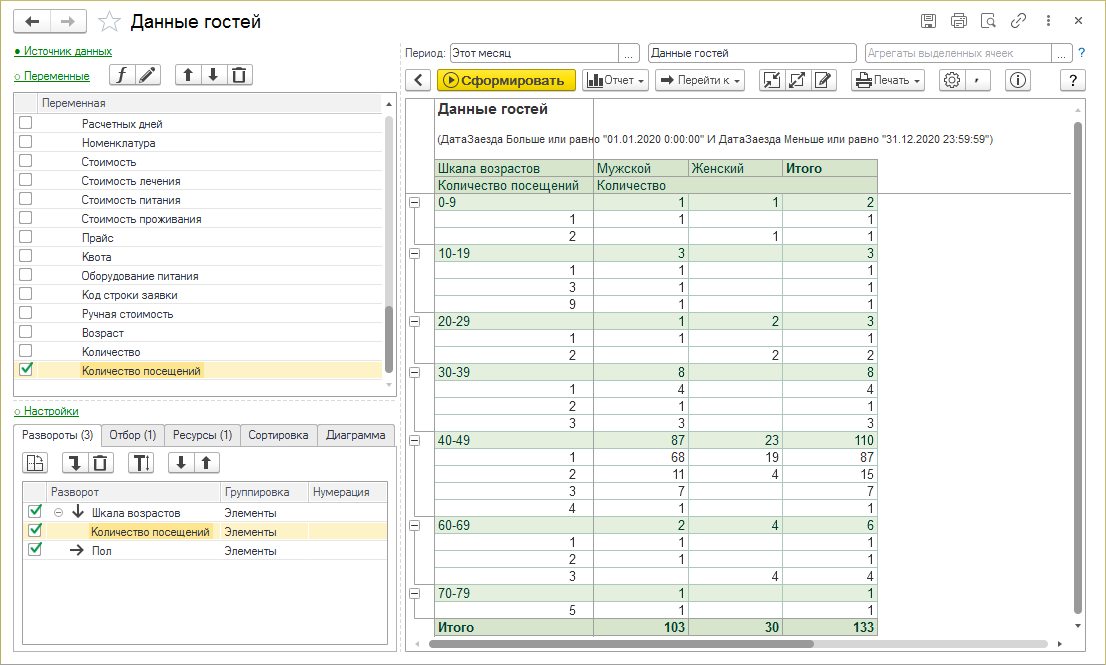Open the Печать dropdown menu
The height and width of the screenshot is (665, 1106).
(888, 81)
